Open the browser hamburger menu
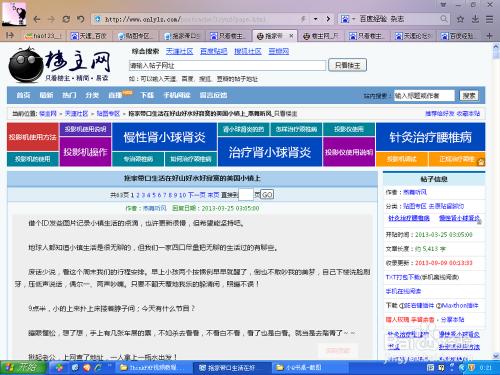500x375 pixels. [489, 19]
